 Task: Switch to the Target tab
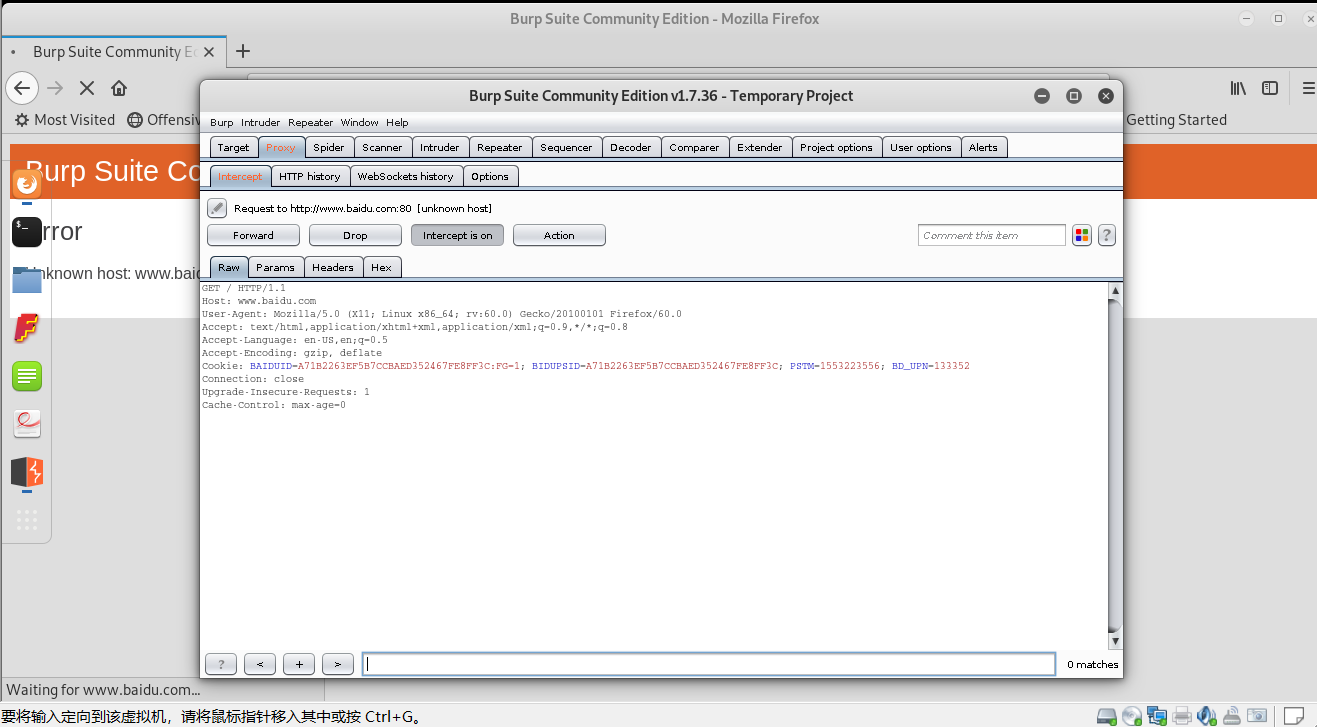[233, 147]
